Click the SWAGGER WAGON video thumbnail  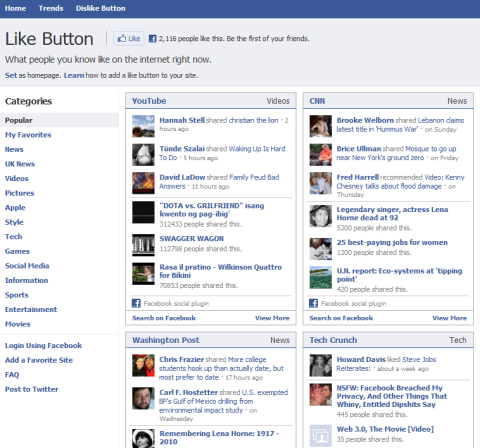143,245
